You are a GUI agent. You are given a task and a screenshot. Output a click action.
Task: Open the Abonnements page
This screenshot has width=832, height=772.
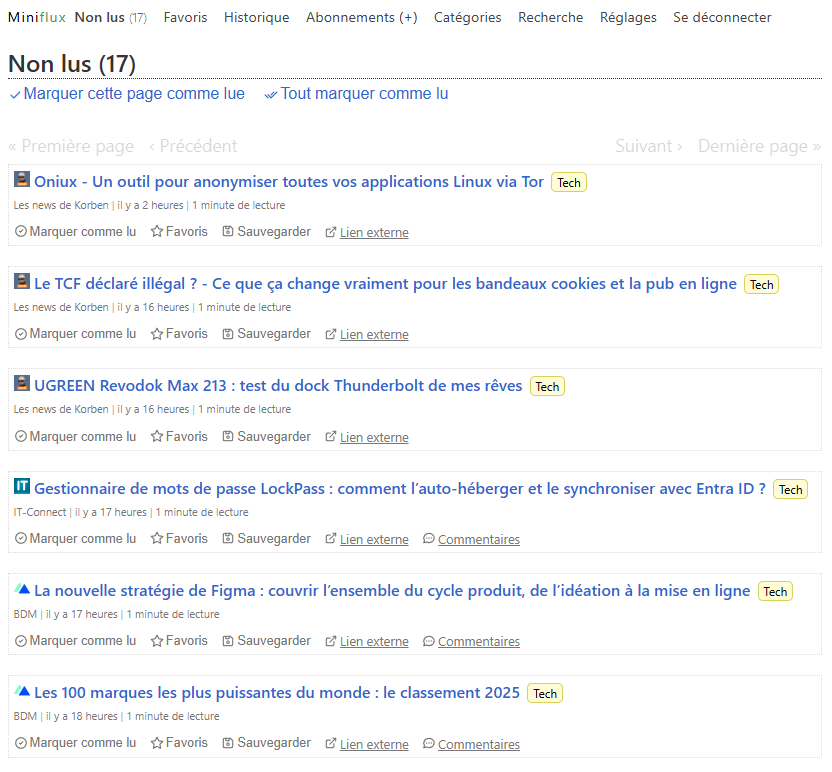[x=349, y=18]
